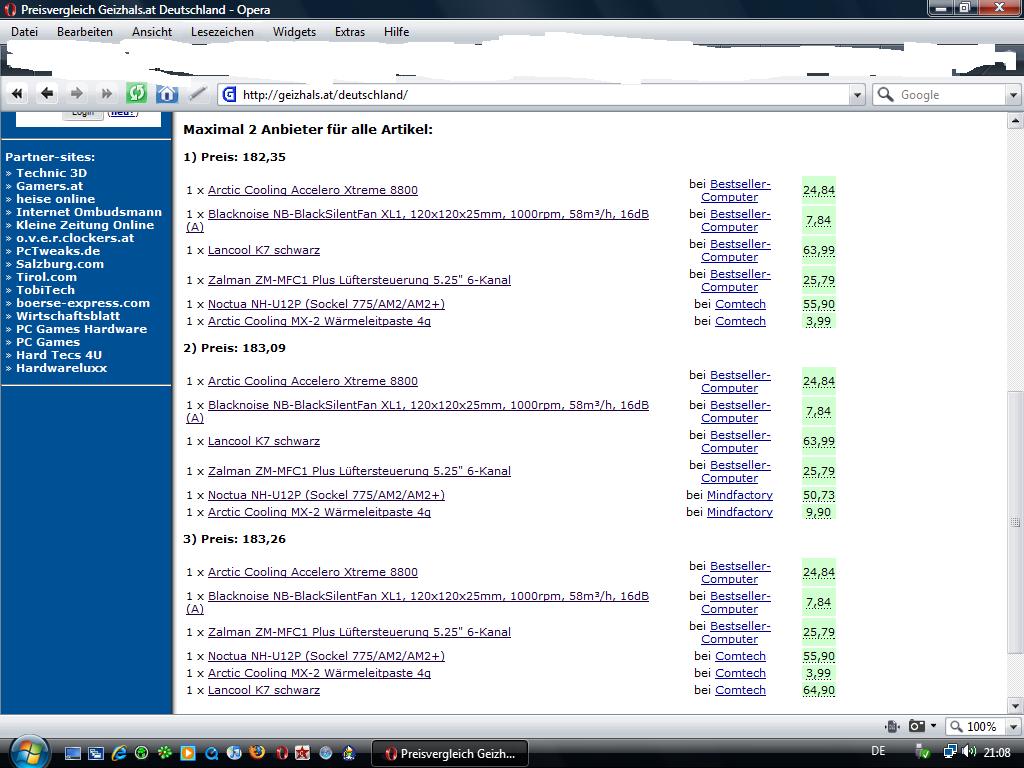The height and width of the screenshot is (768, 1024).
Task: Open the Widgets menu
Action: [294, 31]
